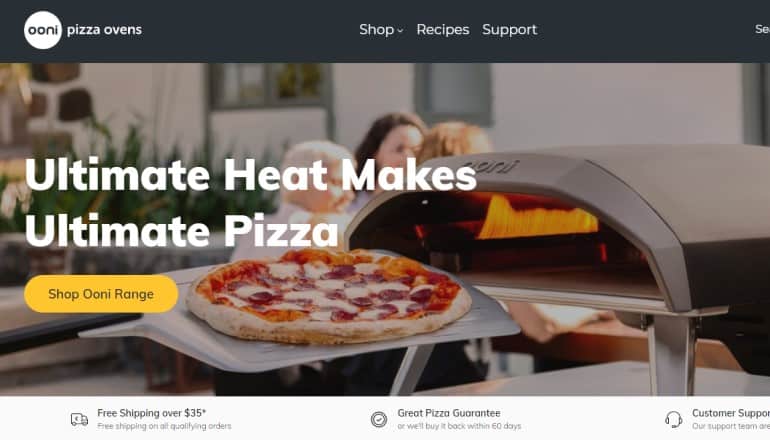The height and width of the screenshot is (440, 770).
Task: Click the chevron next to Shop
Action: tap(400, 30)
